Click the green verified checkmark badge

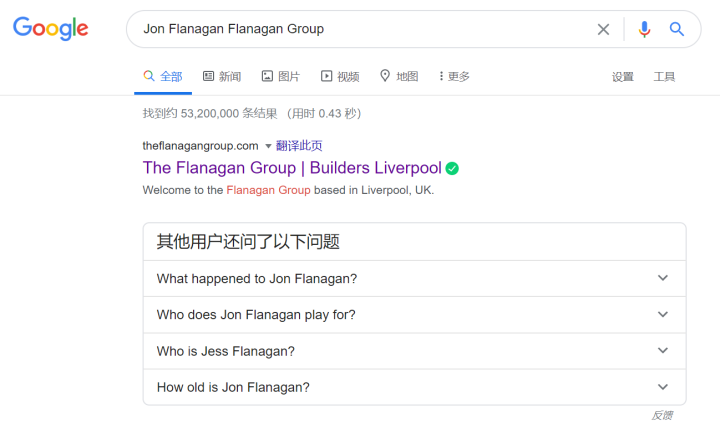pyautogui.click(x=452, y=168)
